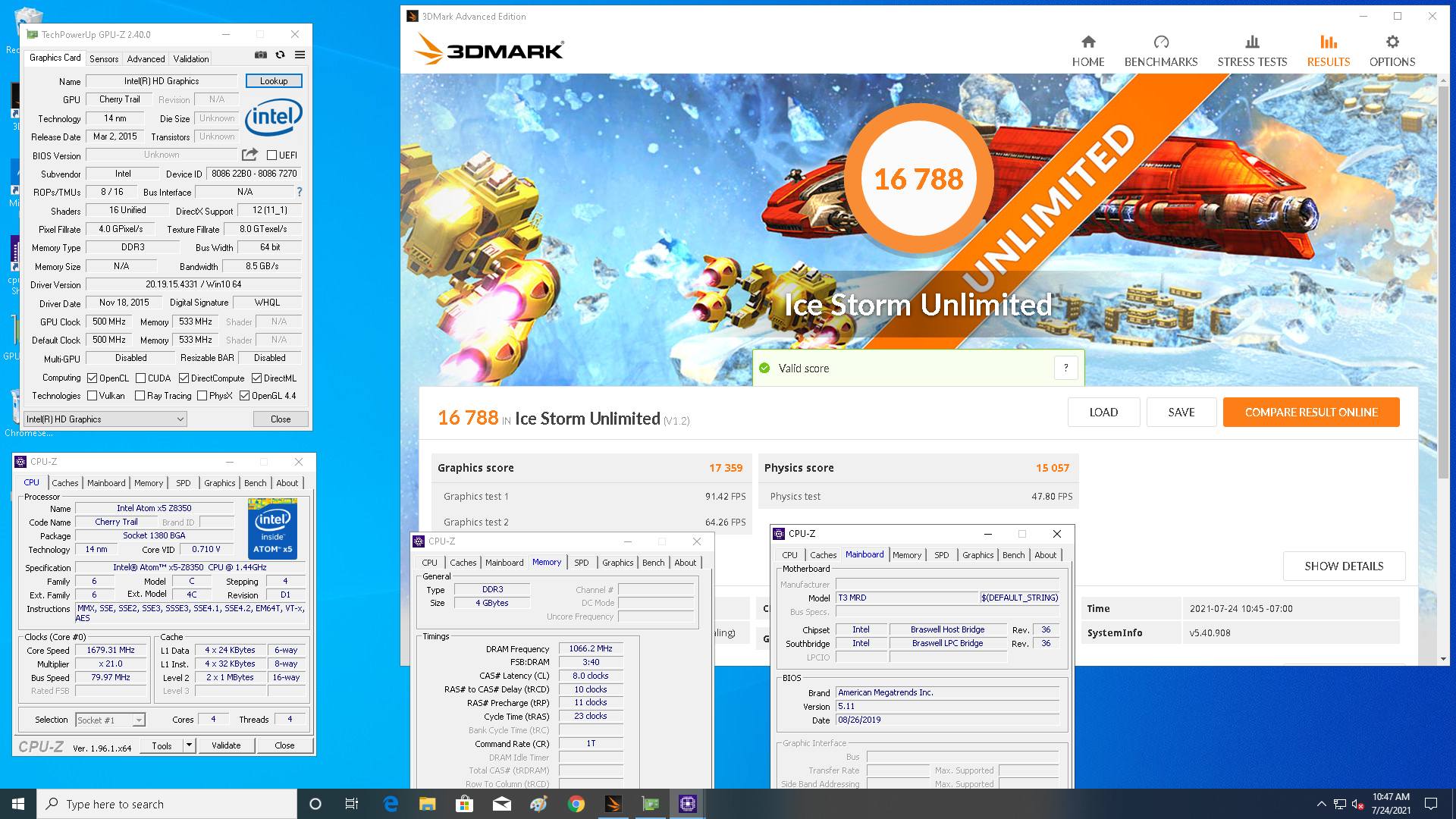Viewport: 1456px width, 819px height.
Task: Open the SPD tab in CPU-Z memory window
Action: click(x=582, y=563)
